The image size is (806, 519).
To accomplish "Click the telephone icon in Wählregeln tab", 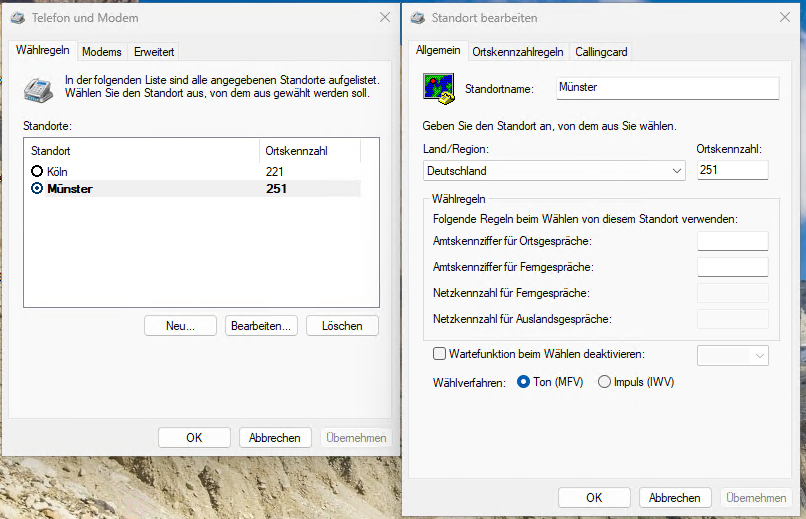I will (x=39, y=88).
